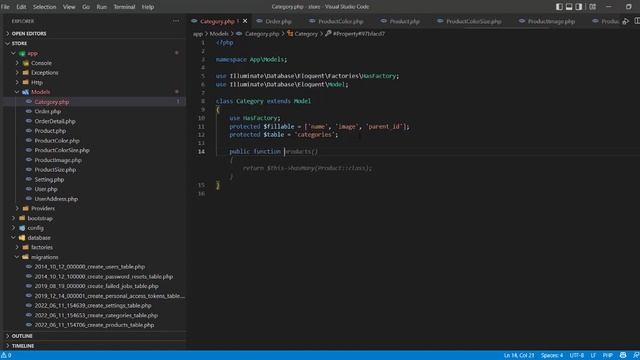Open the Help menu
The image size is (640, 360).
148,7
